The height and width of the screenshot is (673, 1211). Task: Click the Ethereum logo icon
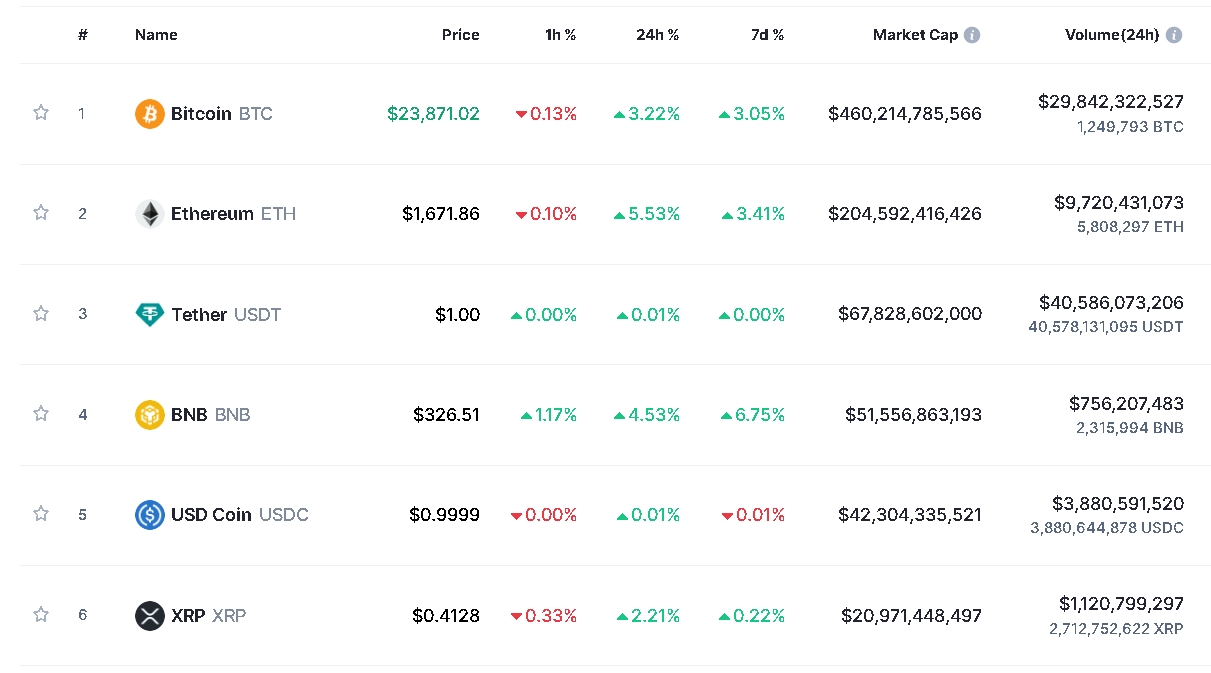[x=150, y=214]
